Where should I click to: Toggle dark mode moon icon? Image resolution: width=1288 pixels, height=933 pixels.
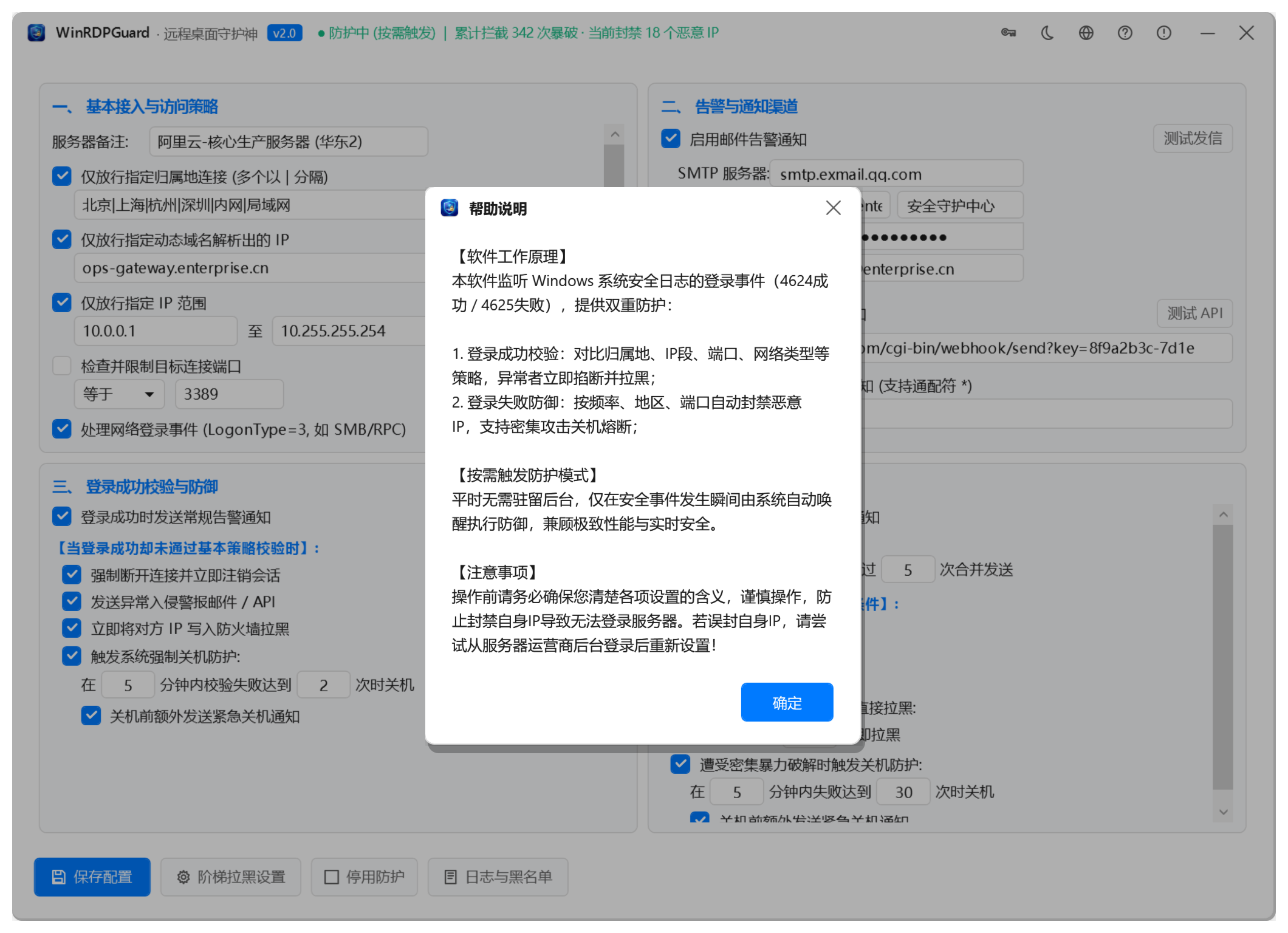click(x=1047, y=33)
